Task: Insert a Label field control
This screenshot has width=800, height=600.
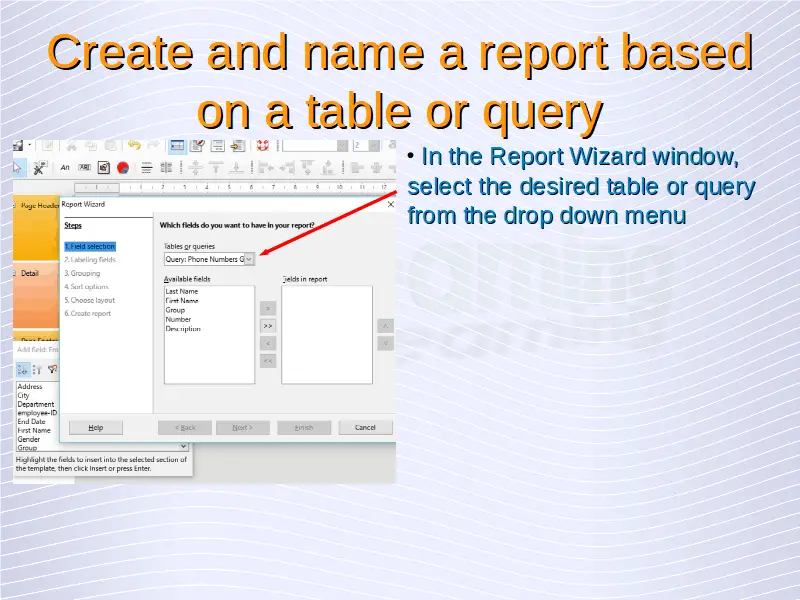Action: 65,167
